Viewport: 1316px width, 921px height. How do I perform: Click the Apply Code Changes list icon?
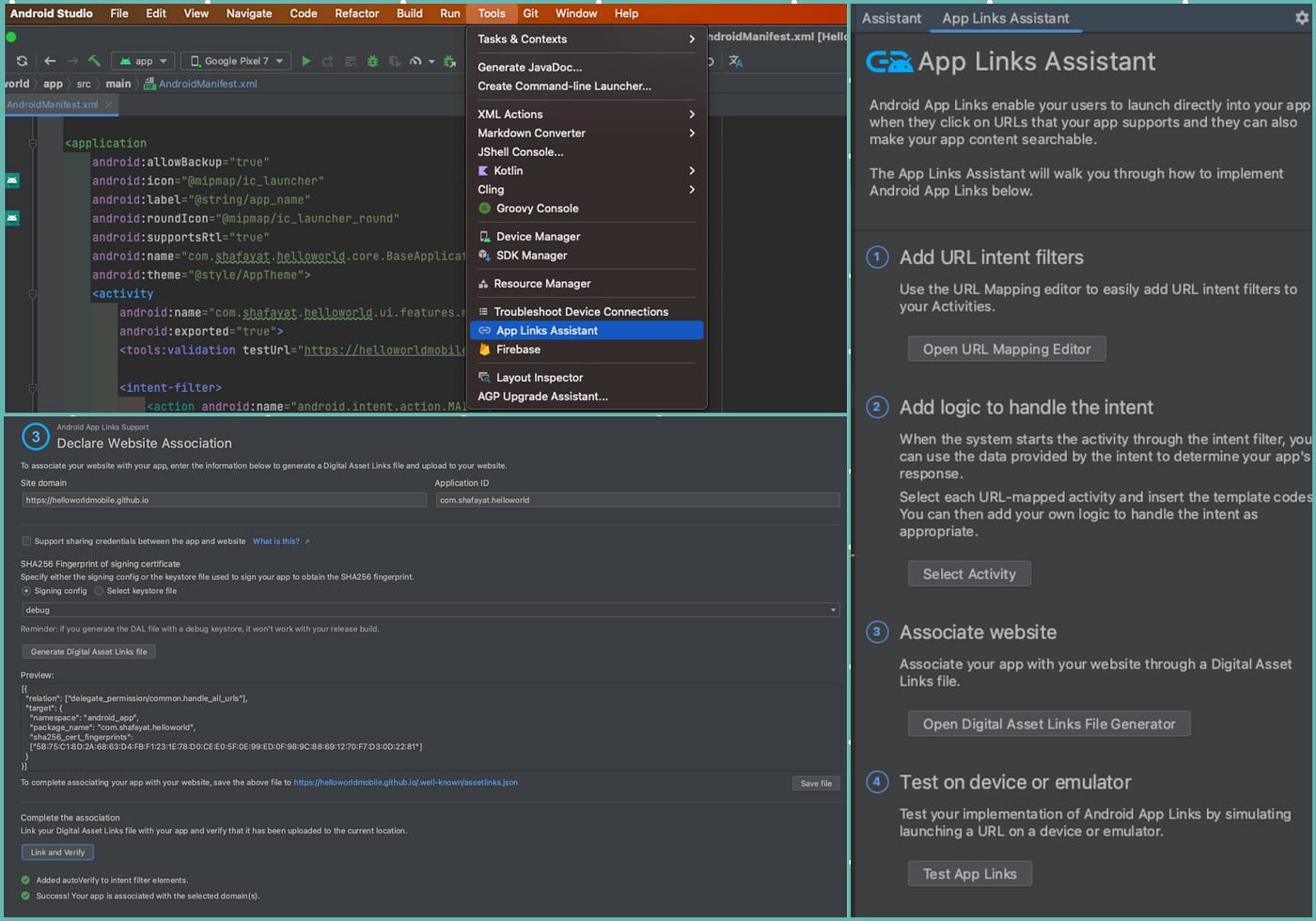[350, 61]
